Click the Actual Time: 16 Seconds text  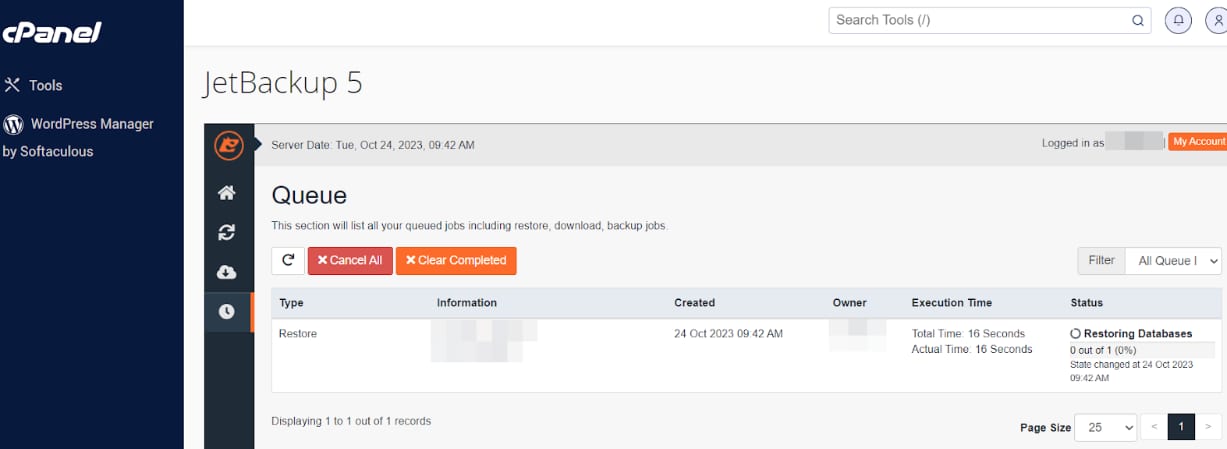(x=972, y=350)
